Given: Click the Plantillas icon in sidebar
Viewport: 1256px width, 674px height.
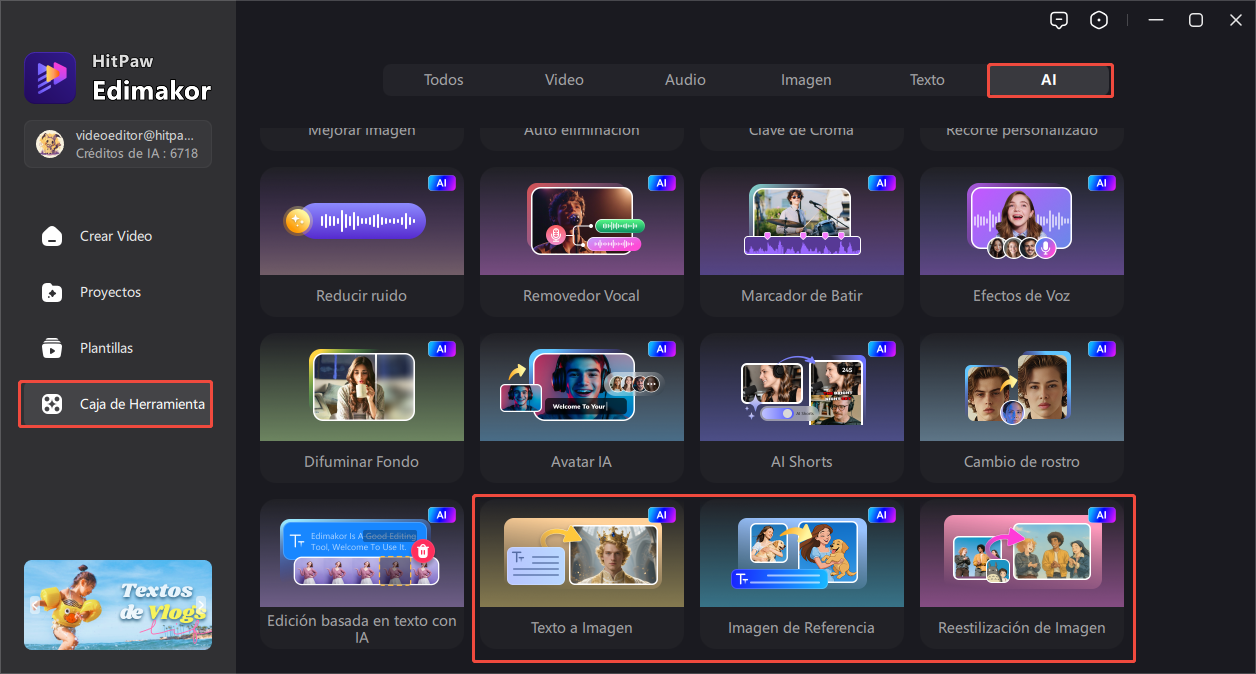Looking at the screenshot, I should coord(51,348).
